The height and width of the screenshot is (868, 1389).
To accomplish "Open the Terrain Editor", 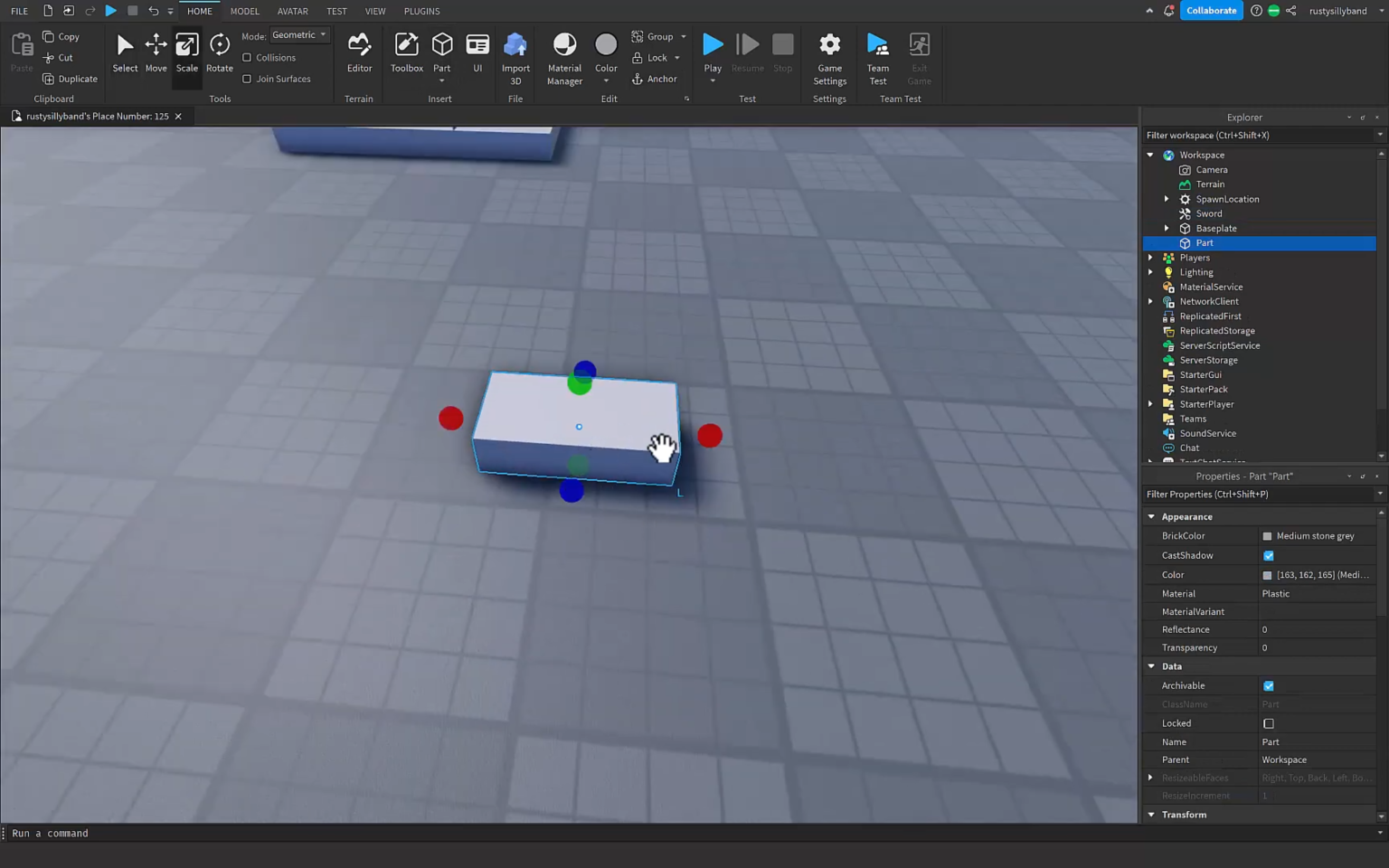I will [x=359, y=54].
